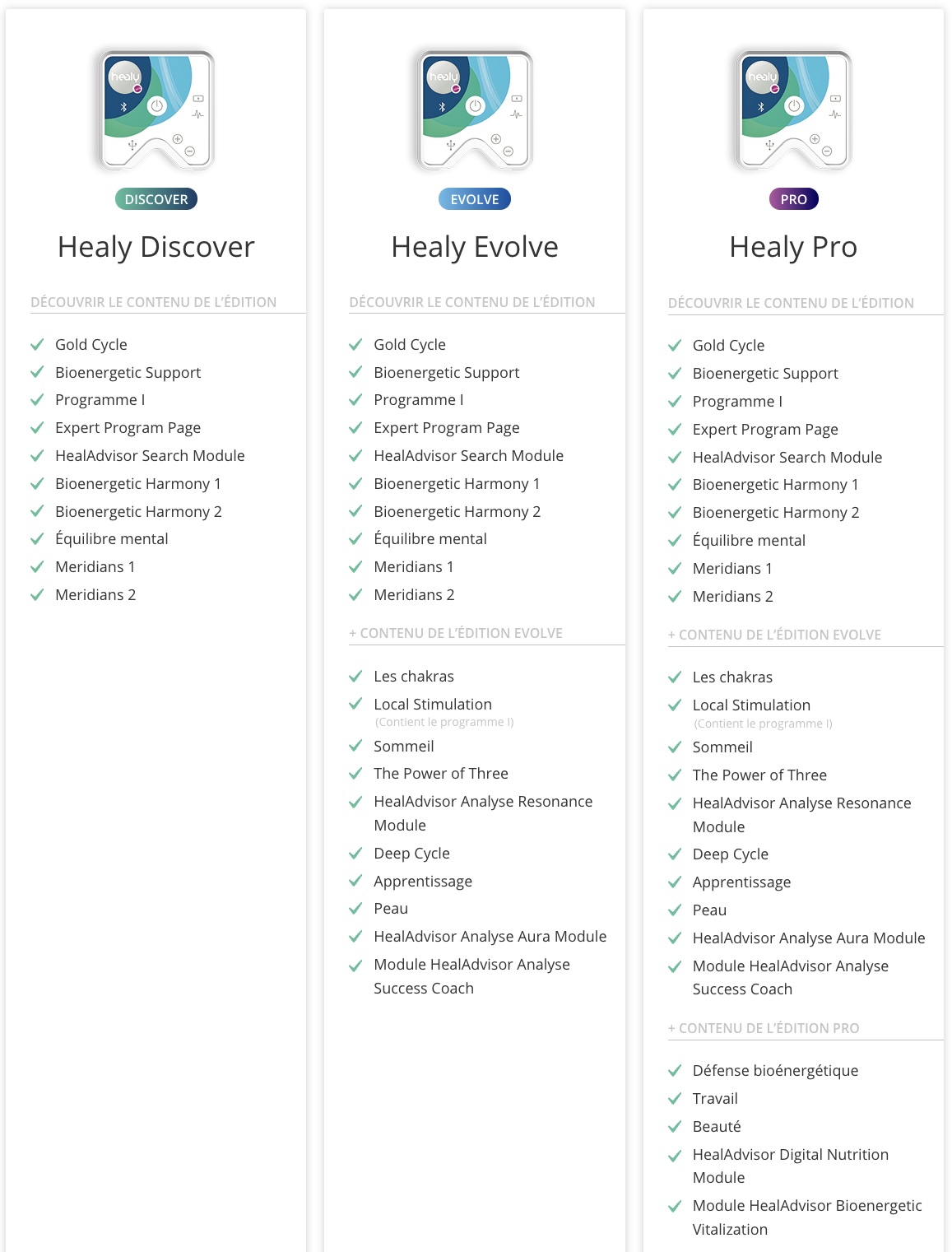Click the Healy Evolve device image
The image size is (952, 1252).
tap(475, 110)
